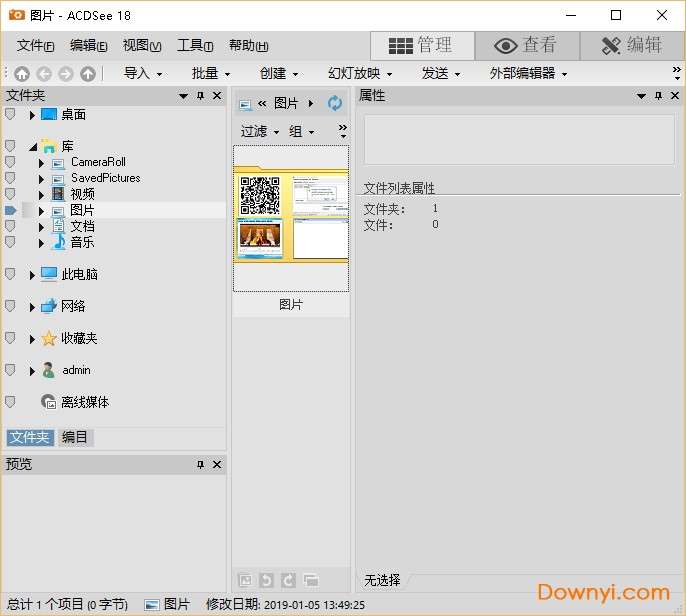
Task: Click the up-one-level arrow icon
Action: pyautogui.click(x=88, y=73)
